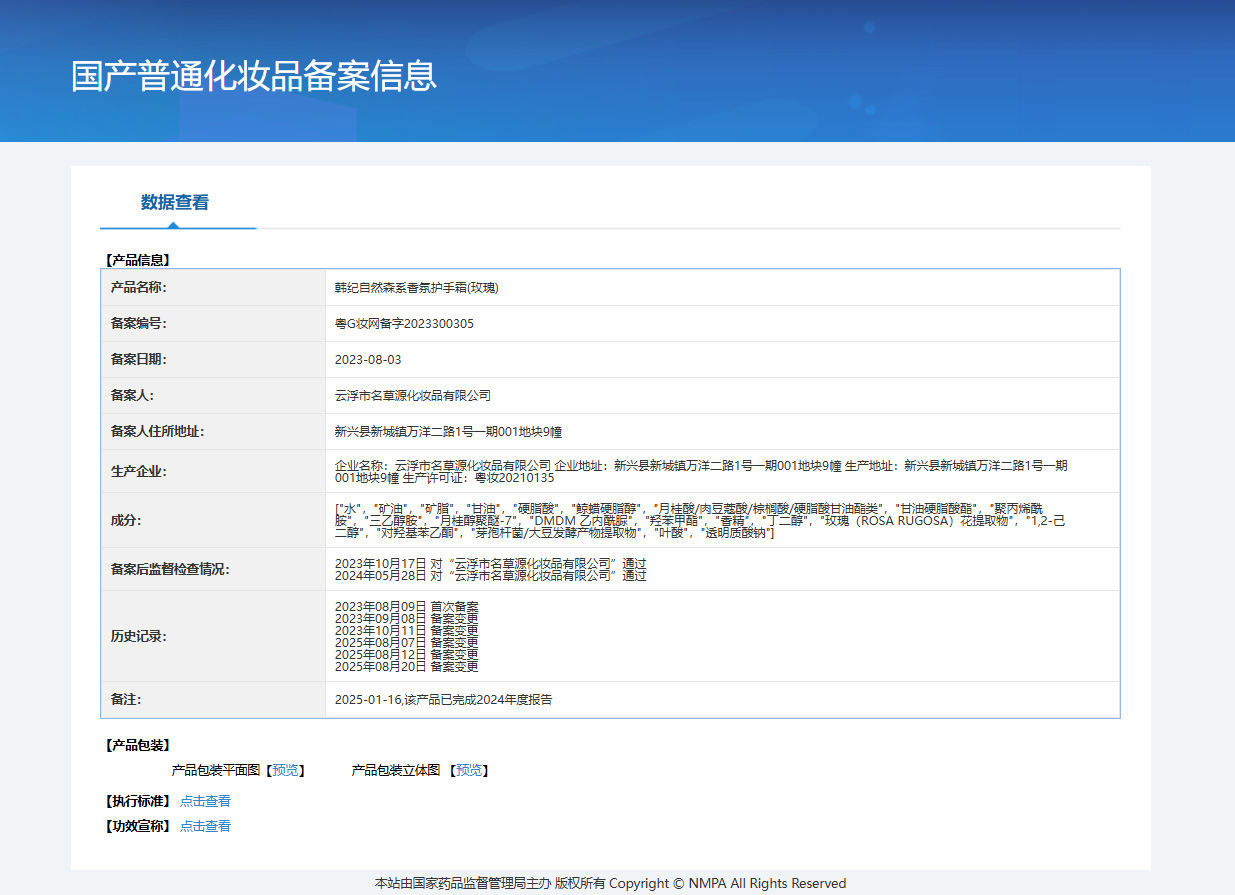Click the 备案人住所地址 address value
Viewport: 1235px width, 895px height.
point(448,432)
